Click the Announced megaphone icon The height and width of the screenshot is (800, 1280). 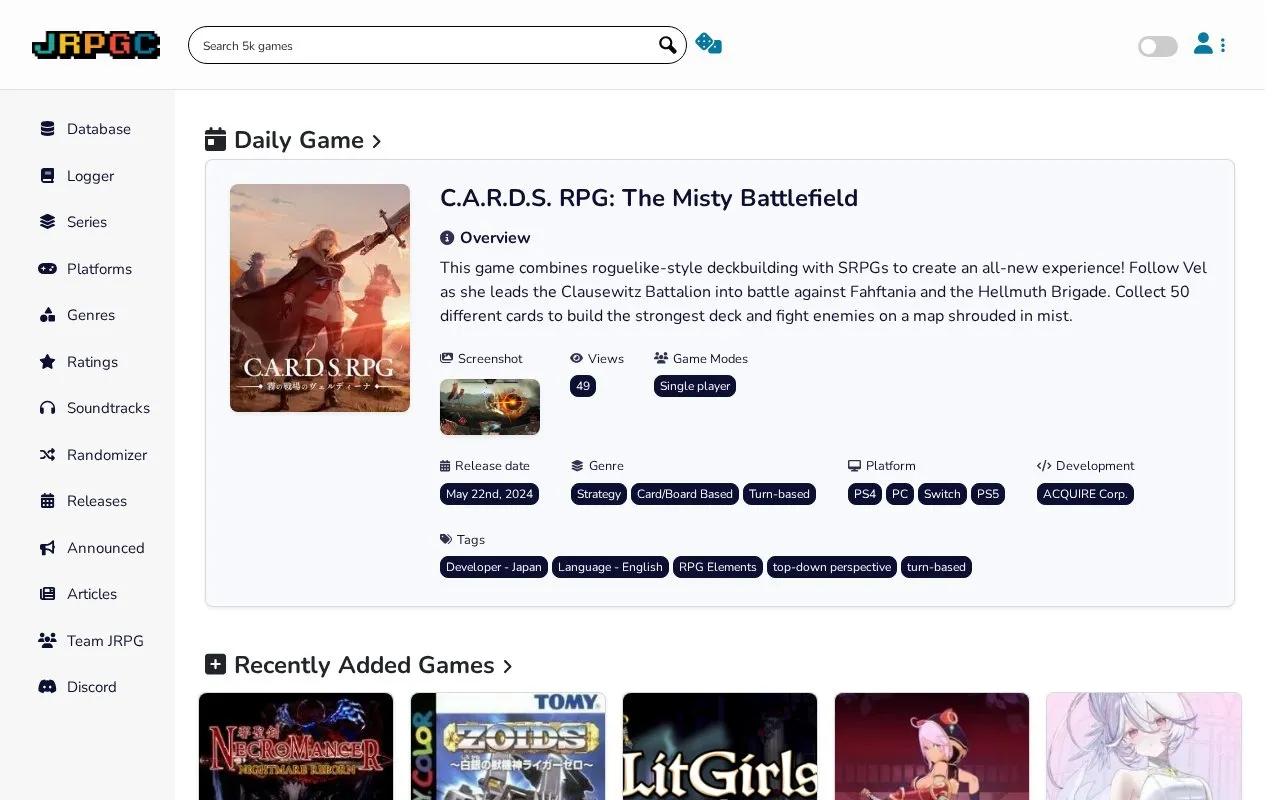pos(47,548)
